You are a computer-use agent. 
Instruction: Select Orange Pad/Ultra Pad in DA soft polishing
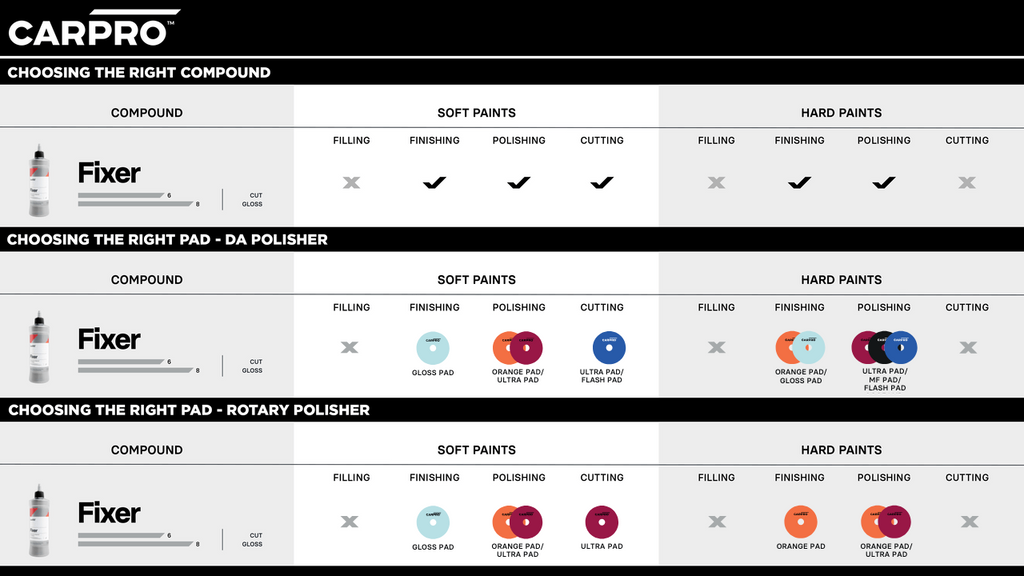pos(518,347)
